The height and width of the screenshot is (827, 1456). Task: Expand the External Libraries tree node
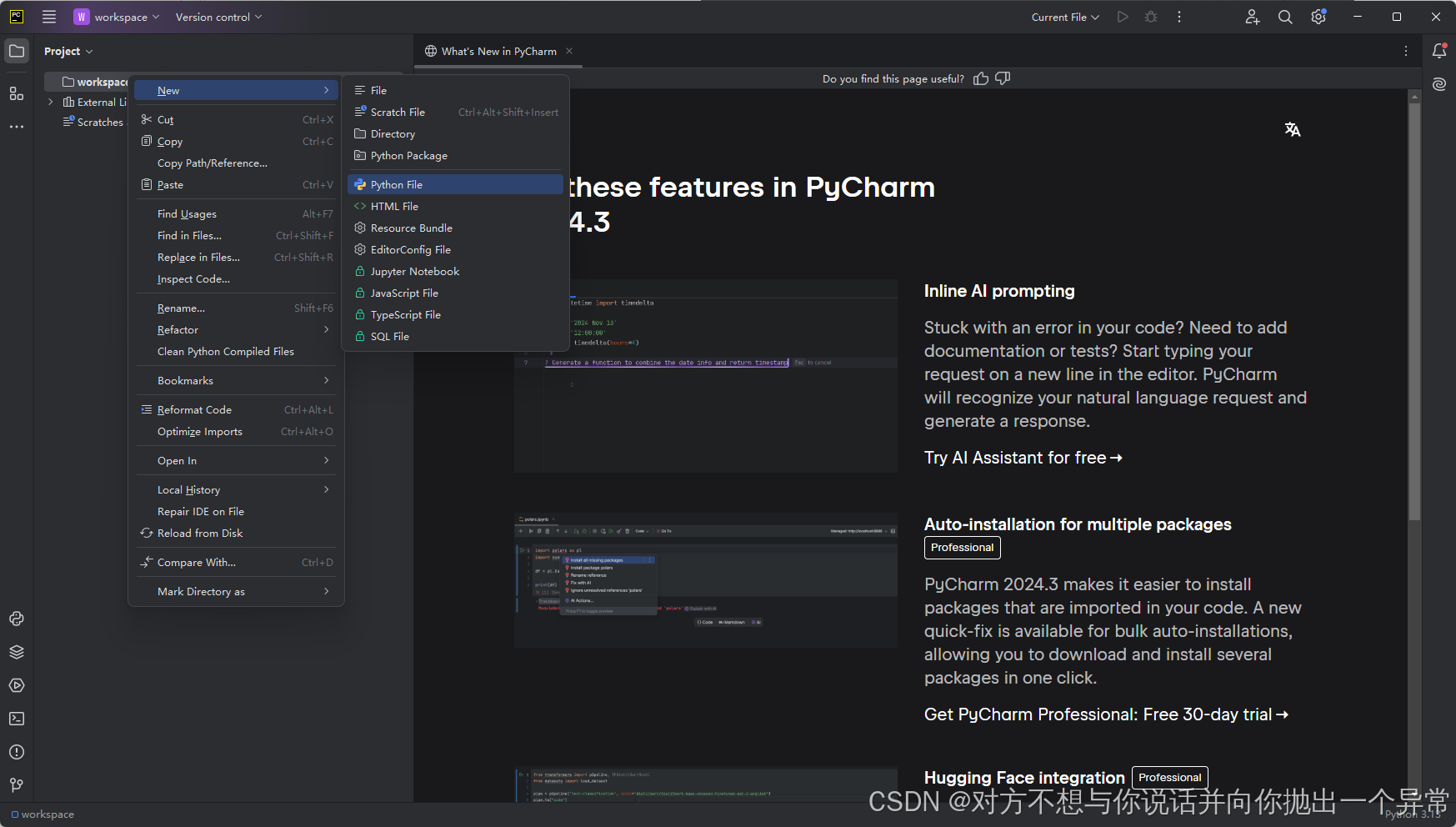tap(51, 102)
